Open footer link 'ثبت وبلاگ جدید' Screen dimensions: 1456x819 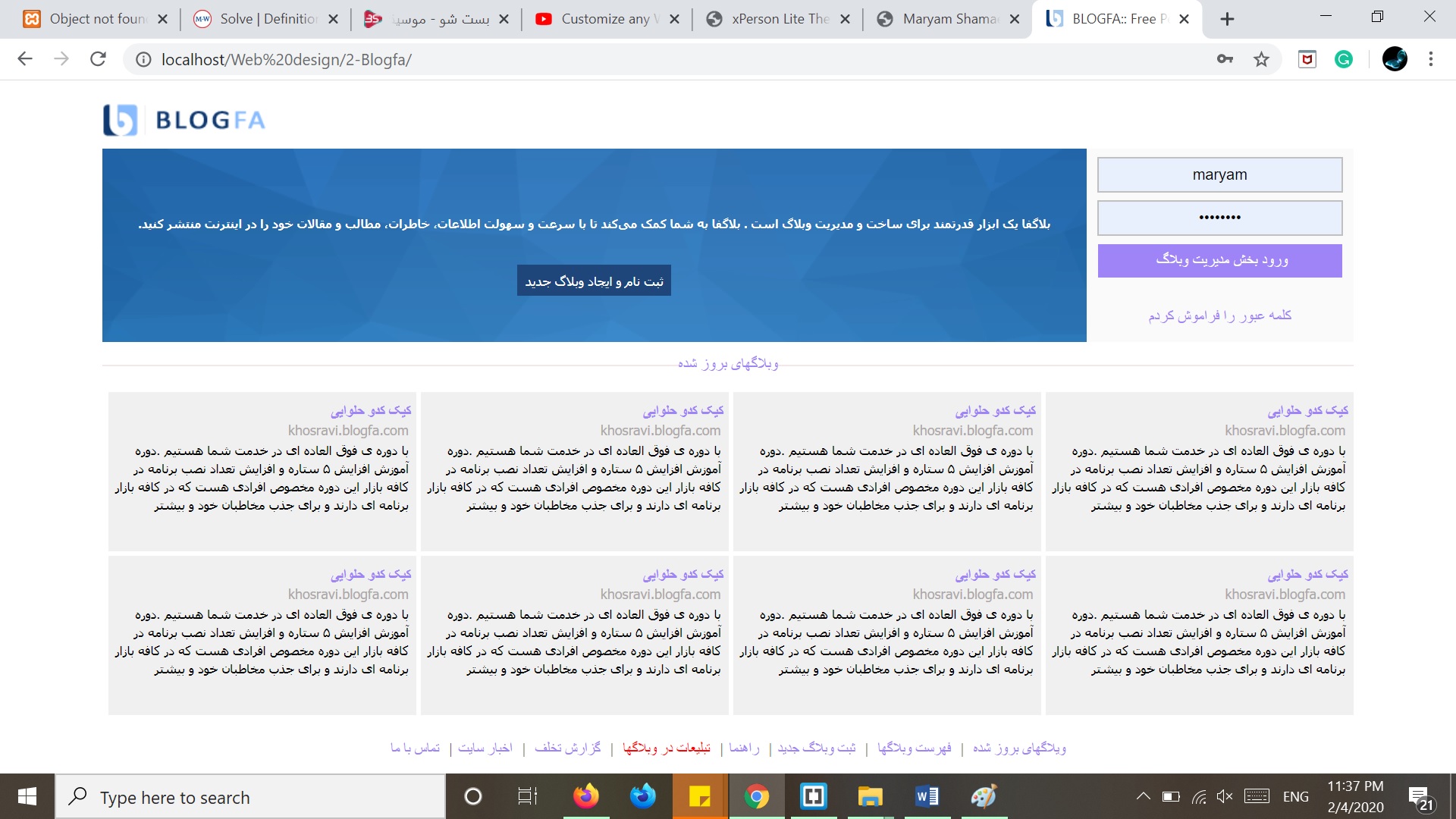tap(816, 748)
